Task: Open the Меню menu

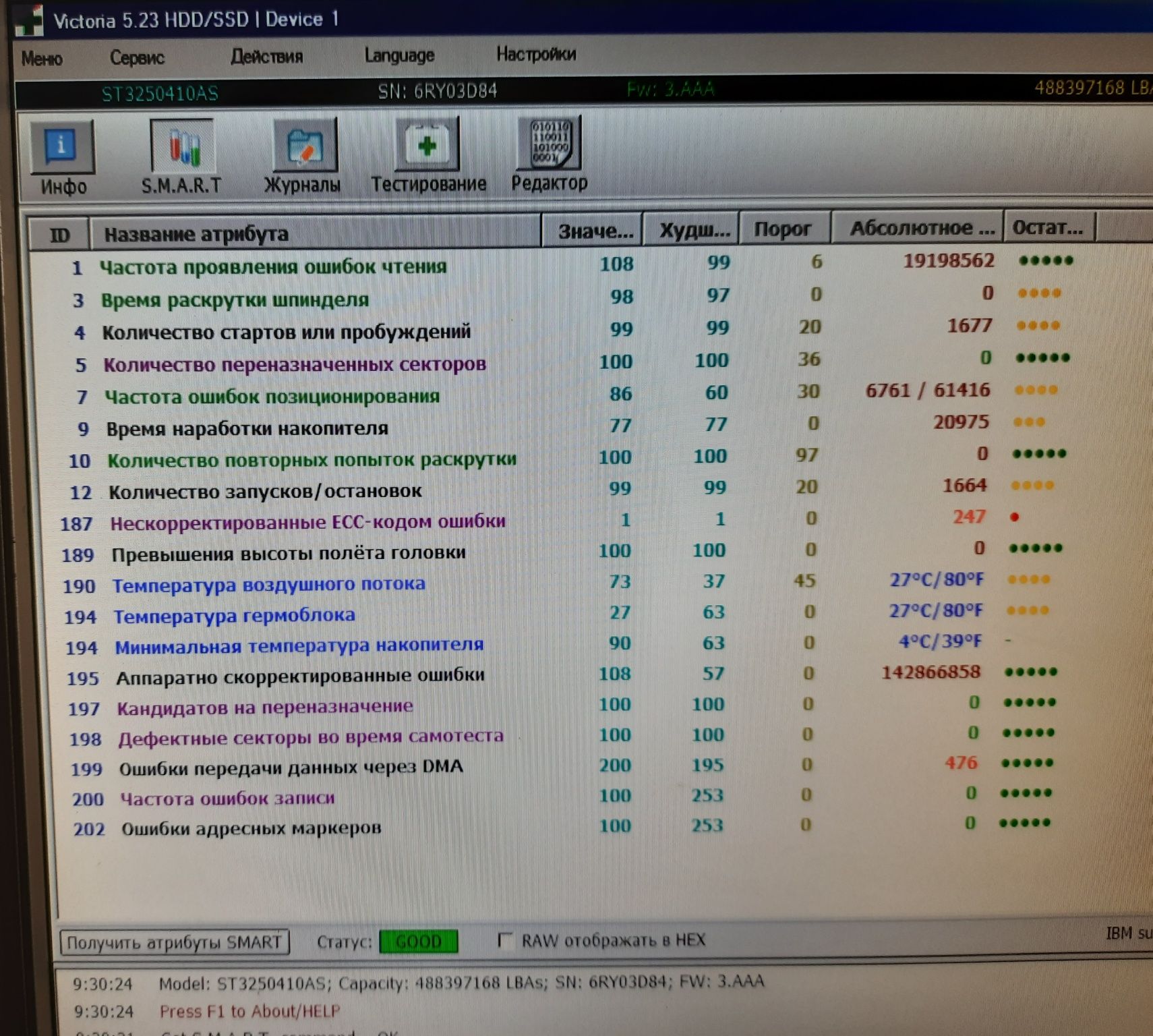Action: 42,59
